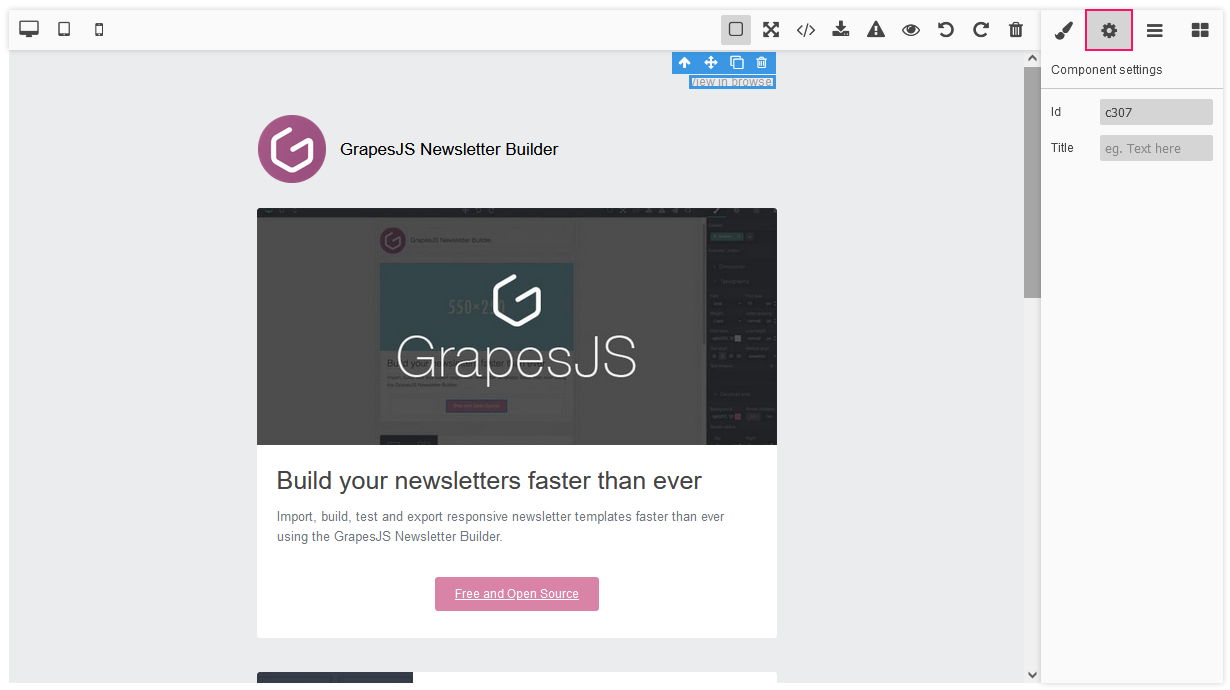The width and height of the screenshot is (1230, 690).
Task: Toggle images warning icon
Action: [876, 30]
